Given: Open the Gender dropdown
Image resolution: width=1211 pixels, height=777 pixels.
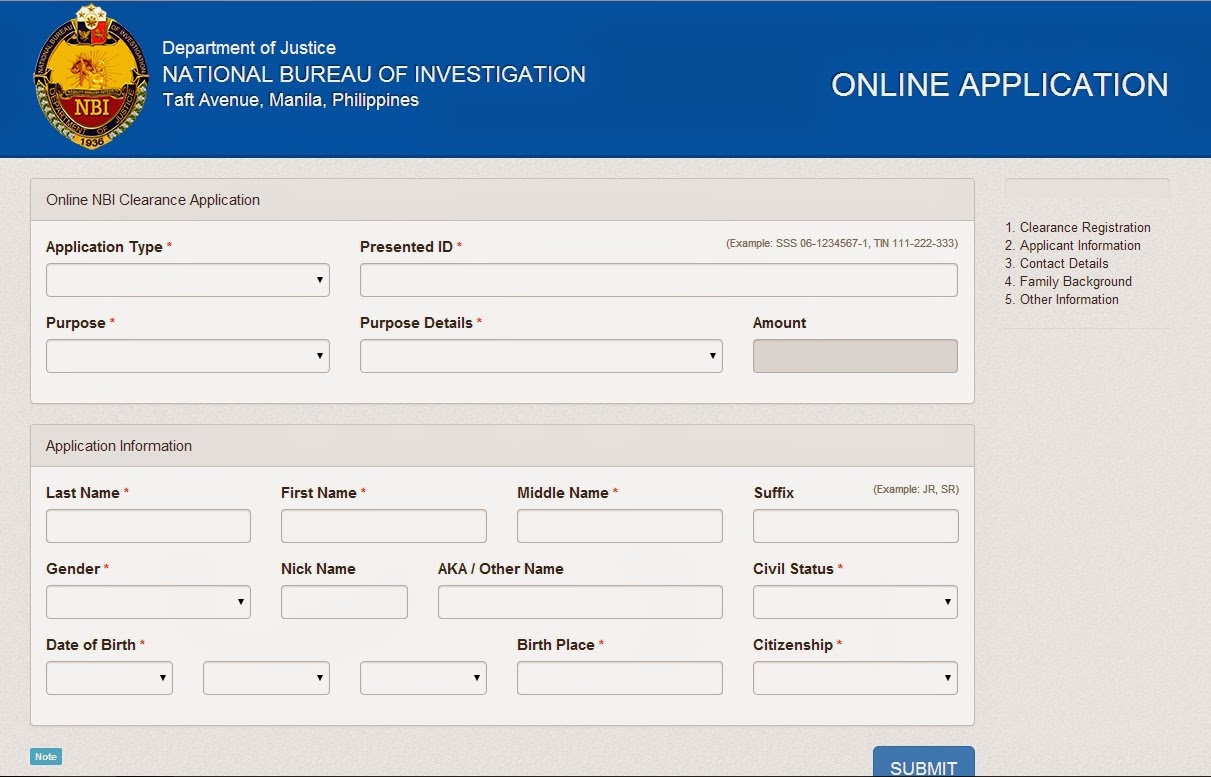Looking at the screenshot, I should pos(148,602).
